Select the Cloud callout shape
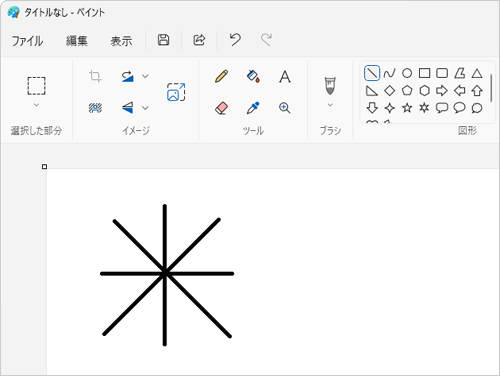 [x=477, y=108]
